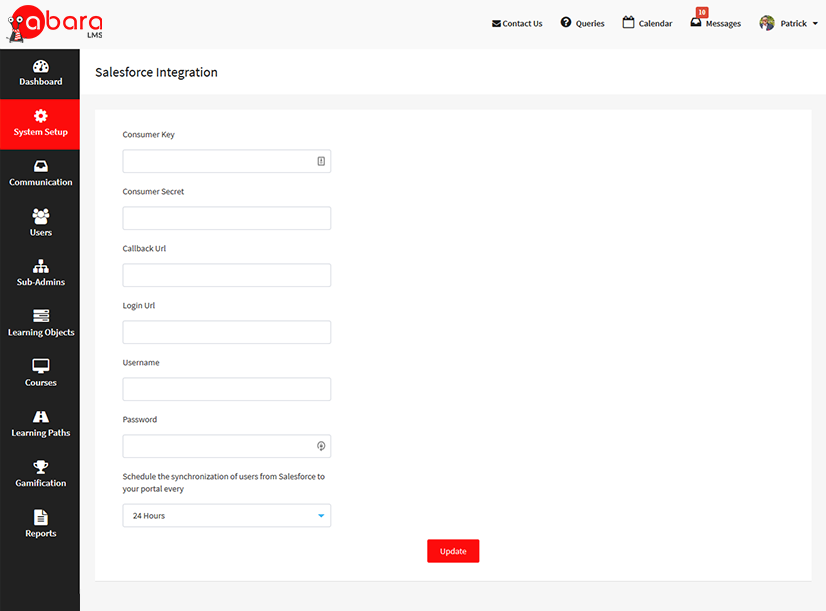Focus the Username input field
Image resolution: width=826 pixels, height=611 pixels.
(x=227, y=389)
